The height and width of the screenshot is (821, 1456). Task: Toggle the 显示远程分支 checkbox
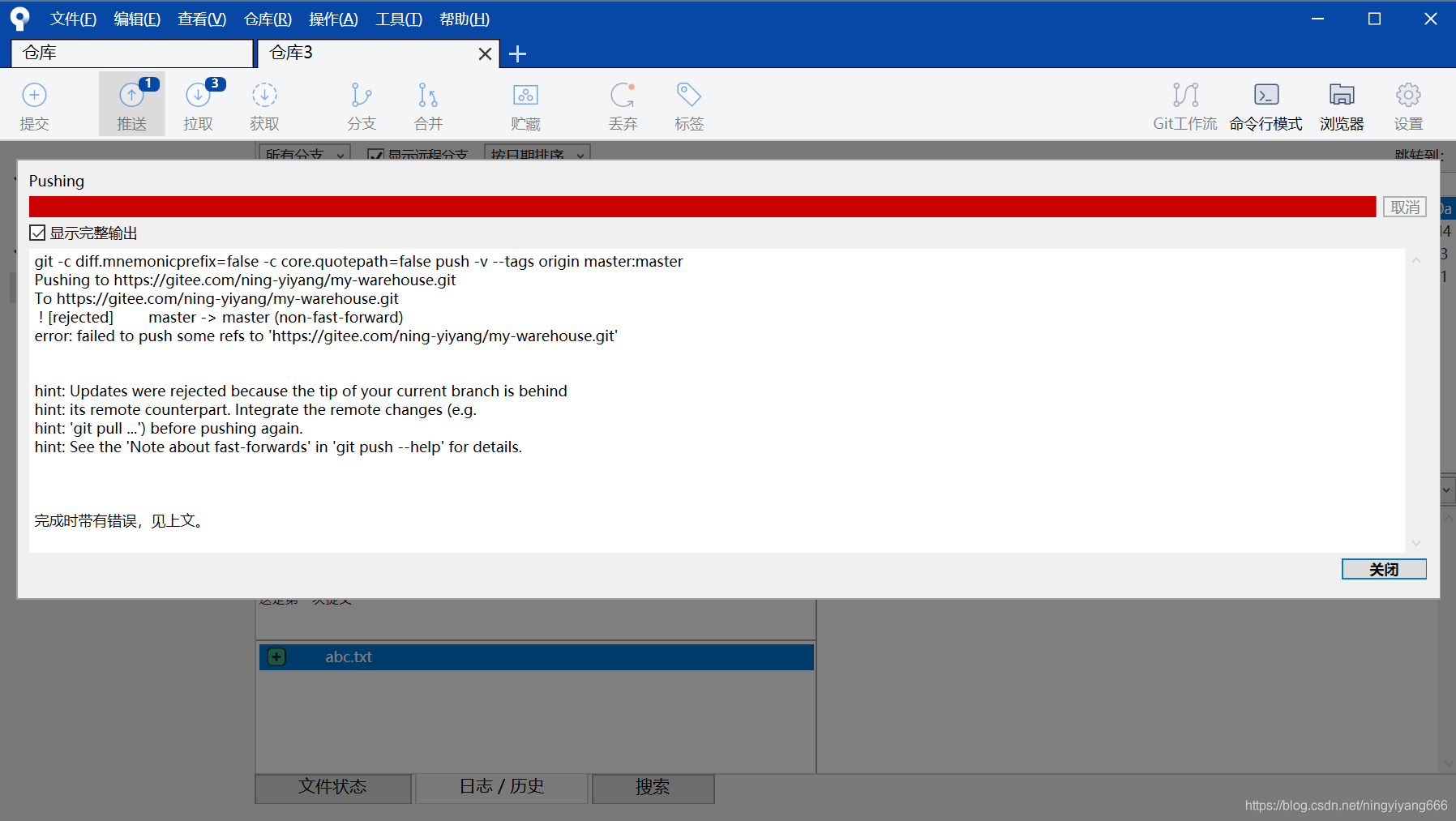(375, 155)
